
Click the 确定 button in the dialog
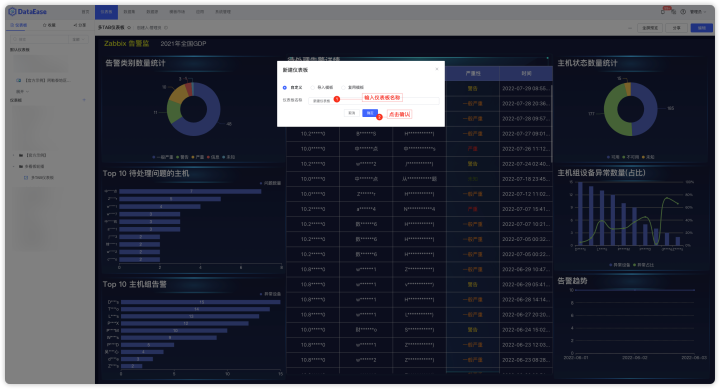point(370,113)
